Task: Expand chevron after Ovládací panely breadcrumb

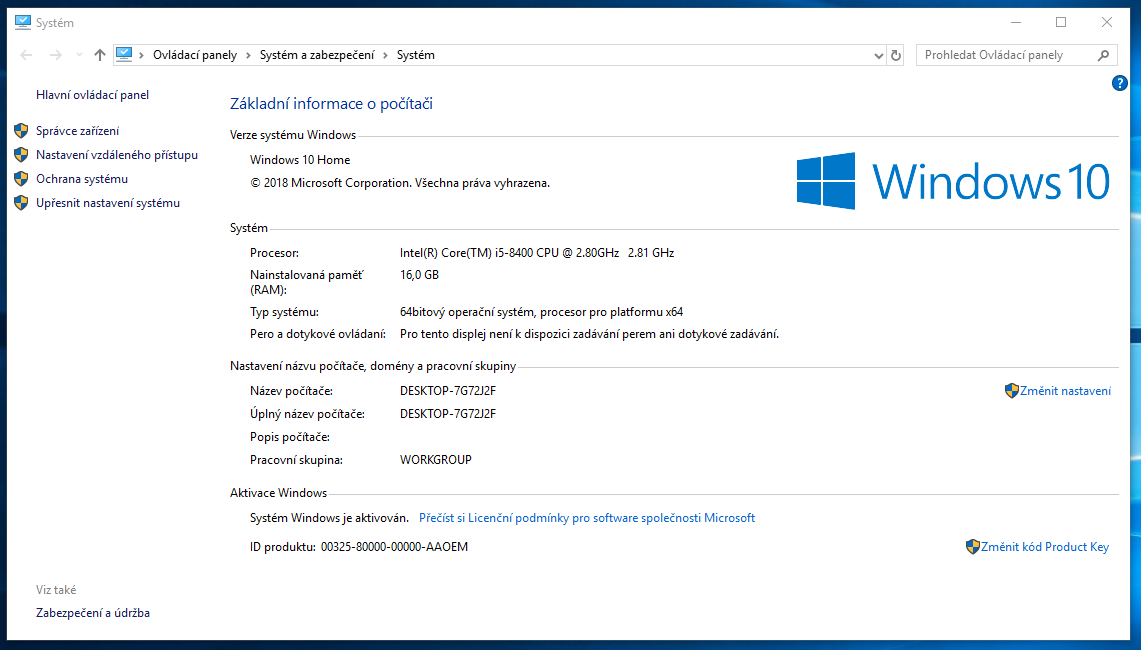Action: coord(248,55)
